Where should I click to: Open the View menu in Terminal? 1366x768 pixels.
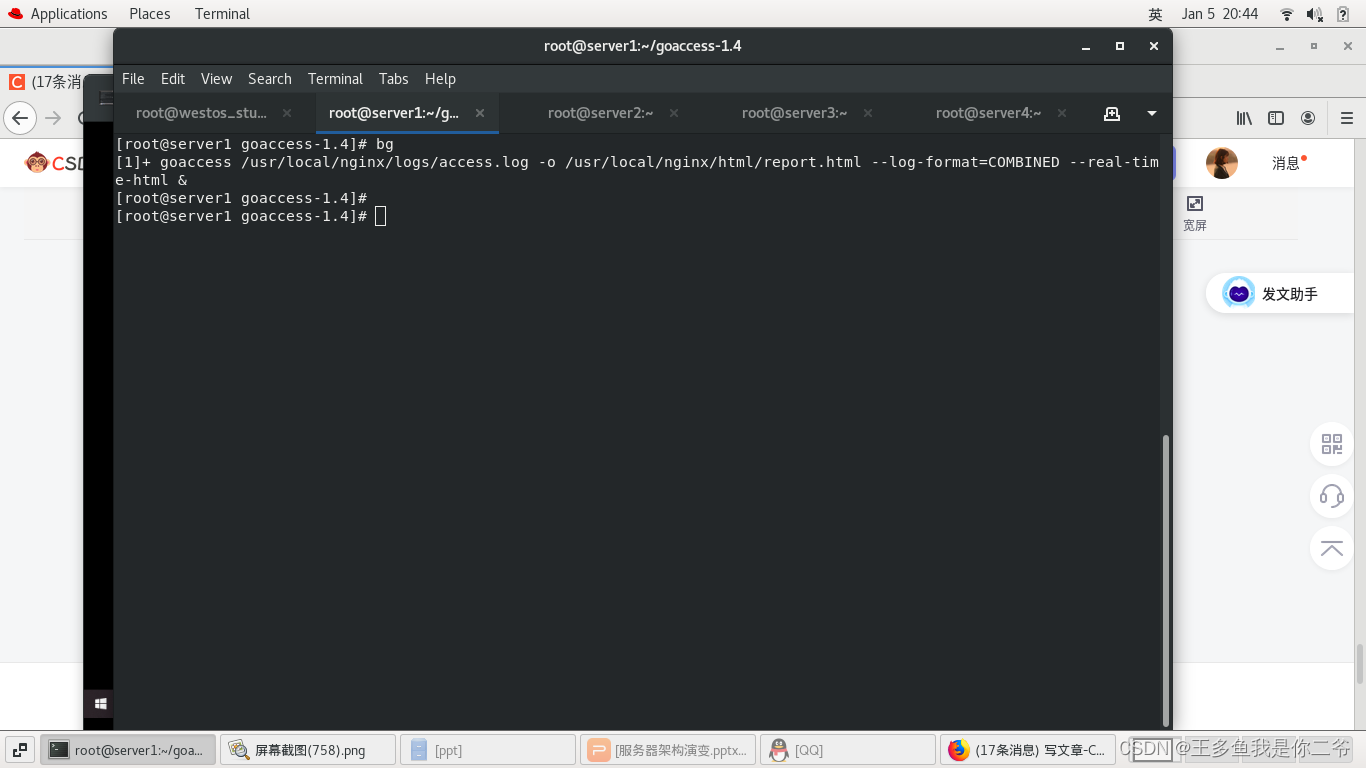point(216,79)
